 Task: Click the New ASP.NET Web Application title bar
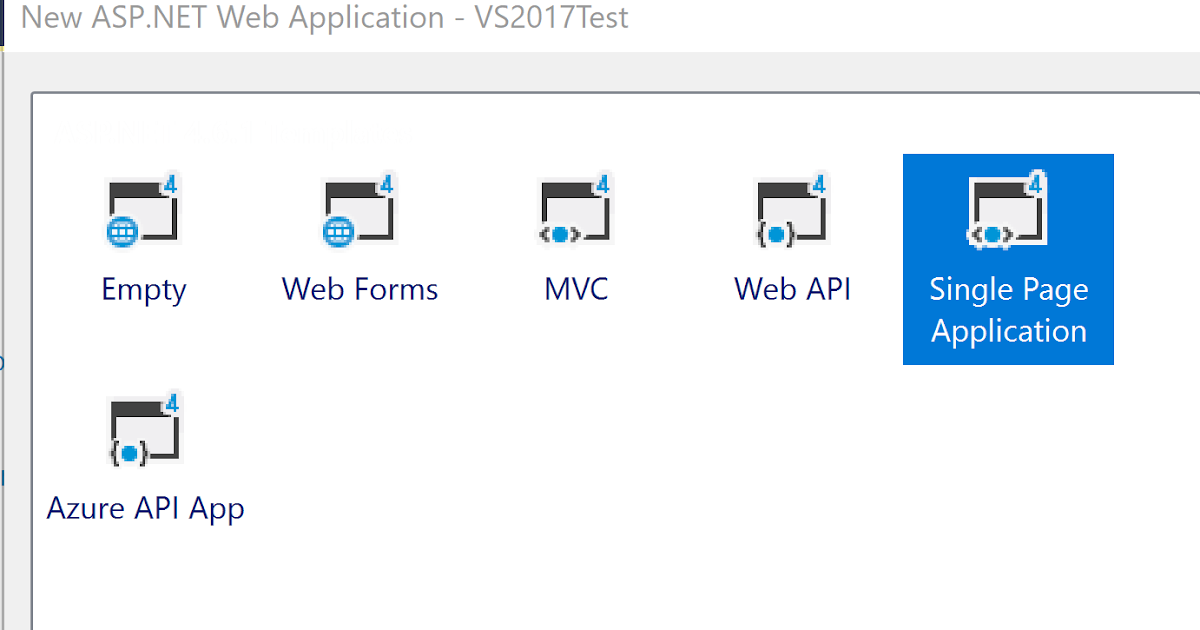325,18
